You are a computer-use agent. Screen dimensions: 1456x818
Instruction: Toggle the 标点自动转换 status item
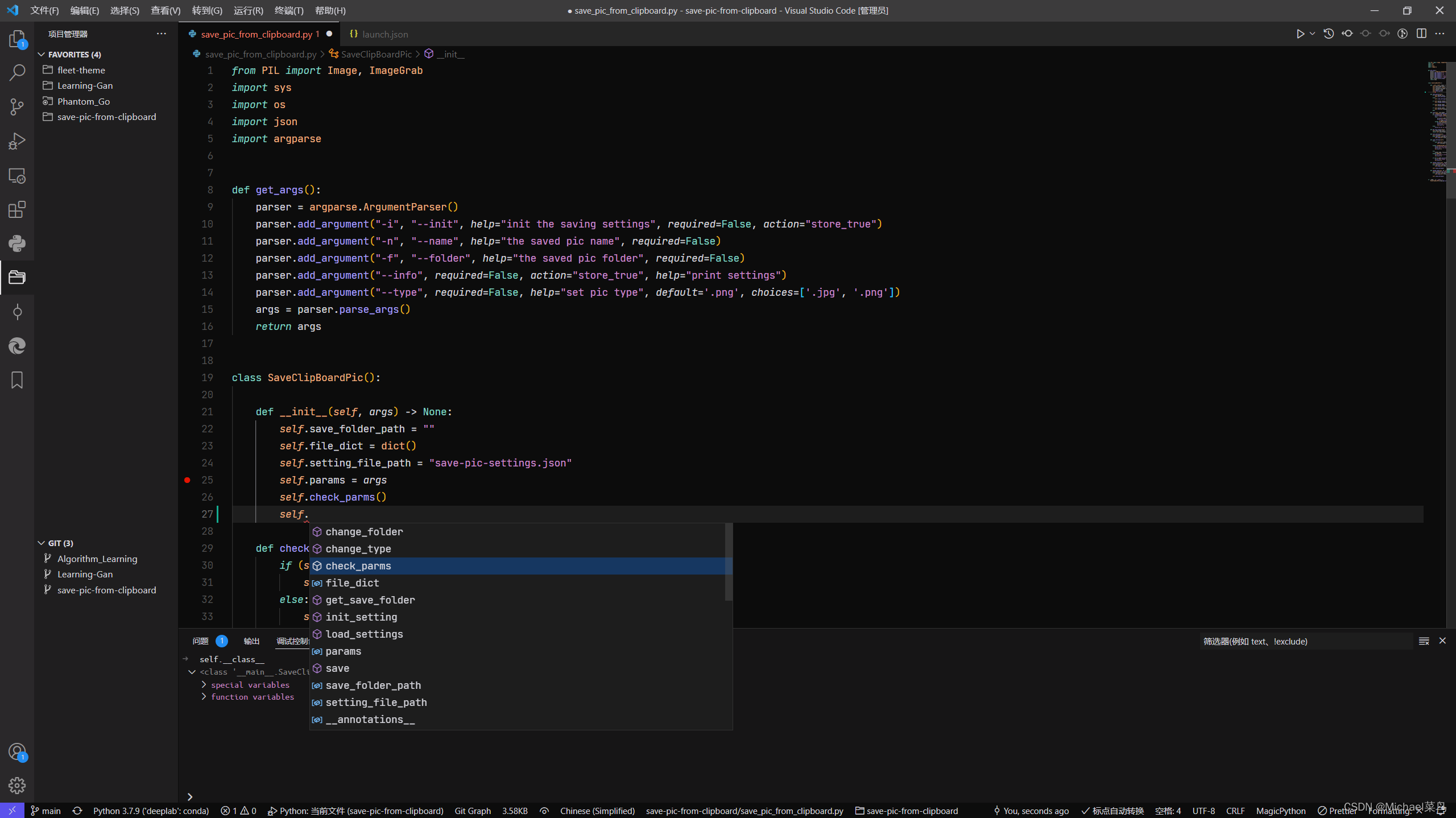click(x=1112, y=811)
